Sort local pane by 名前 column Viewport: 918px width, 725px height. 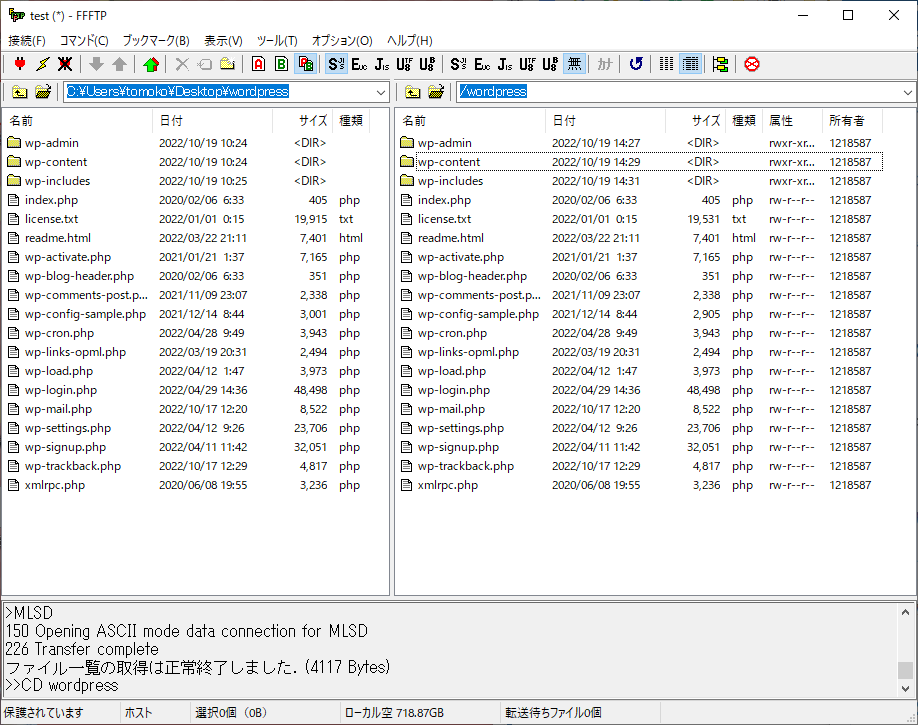pyautogui.click(x=78, y=121)
